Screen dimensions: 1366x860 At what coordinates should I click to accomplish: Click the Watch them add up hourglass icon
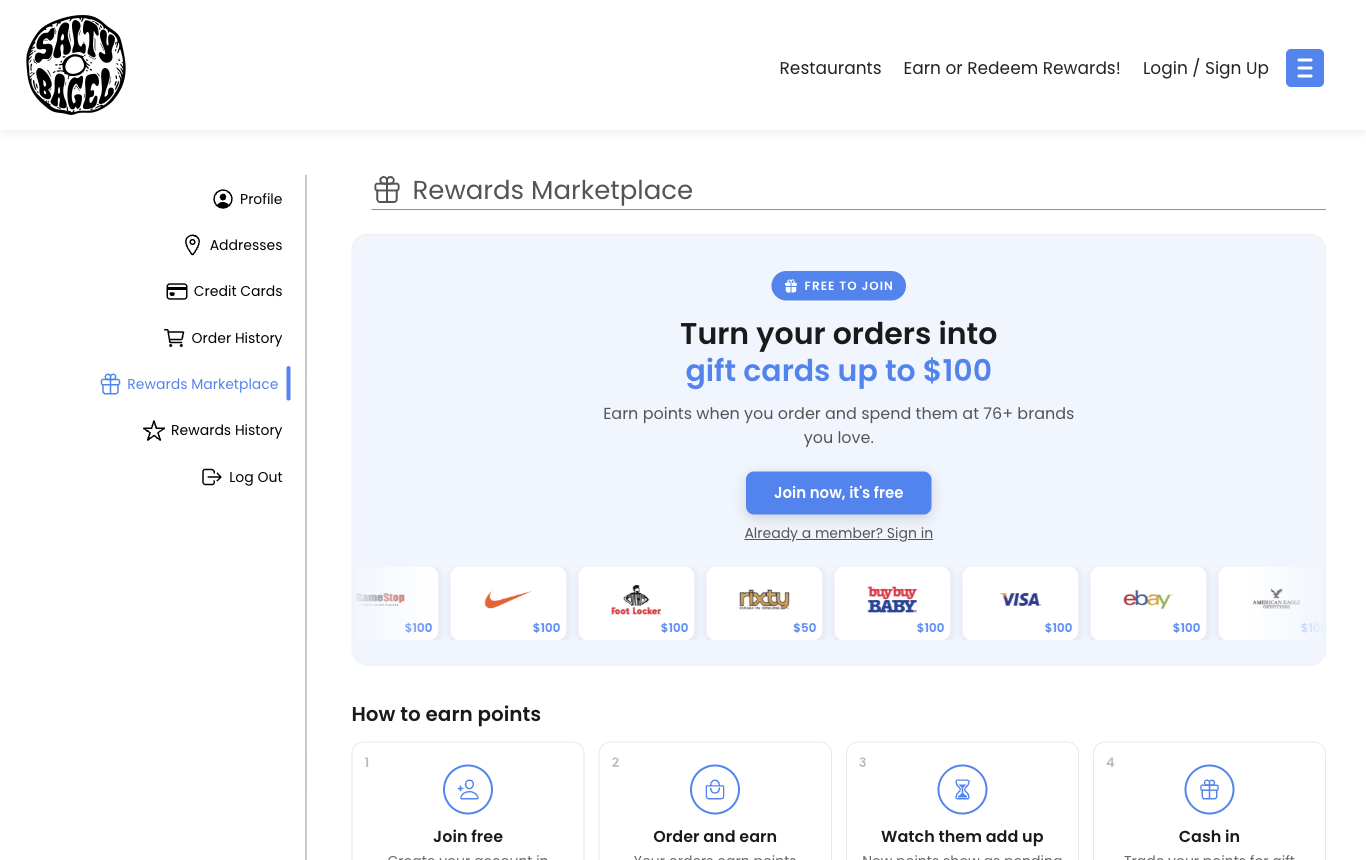point(962,790)
